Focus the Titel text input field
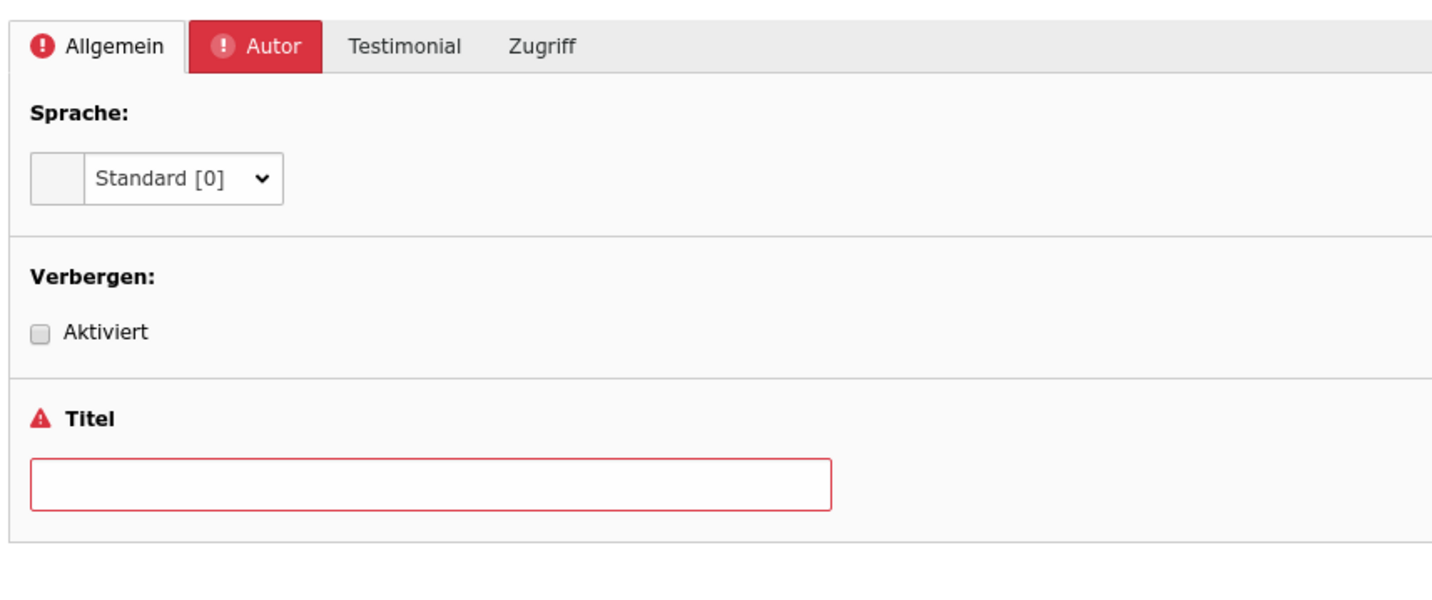Screen dimensions: 1432x600 [430, 485]
